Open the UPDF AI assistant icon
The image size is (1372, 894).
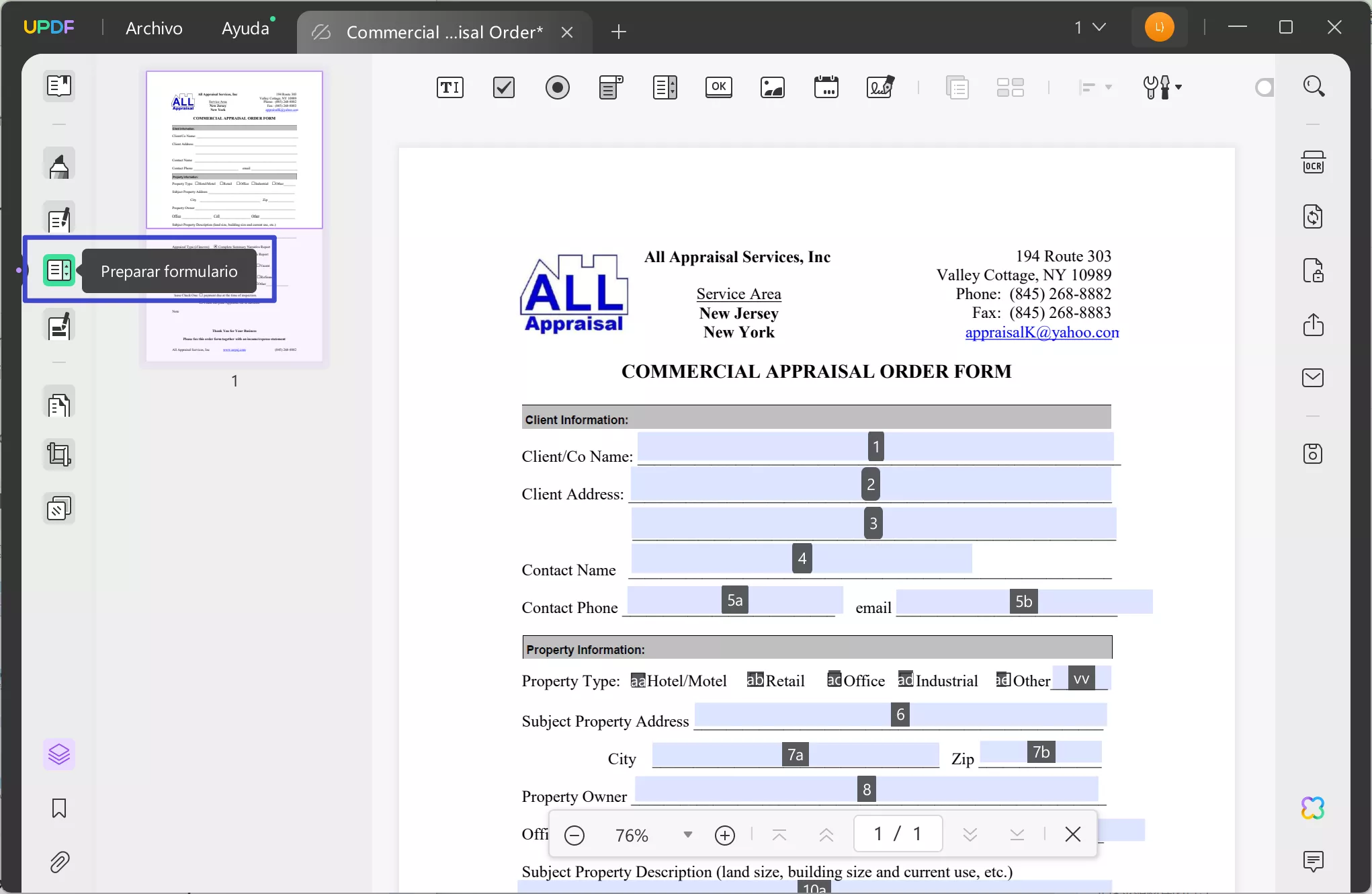pos(1313,808)
